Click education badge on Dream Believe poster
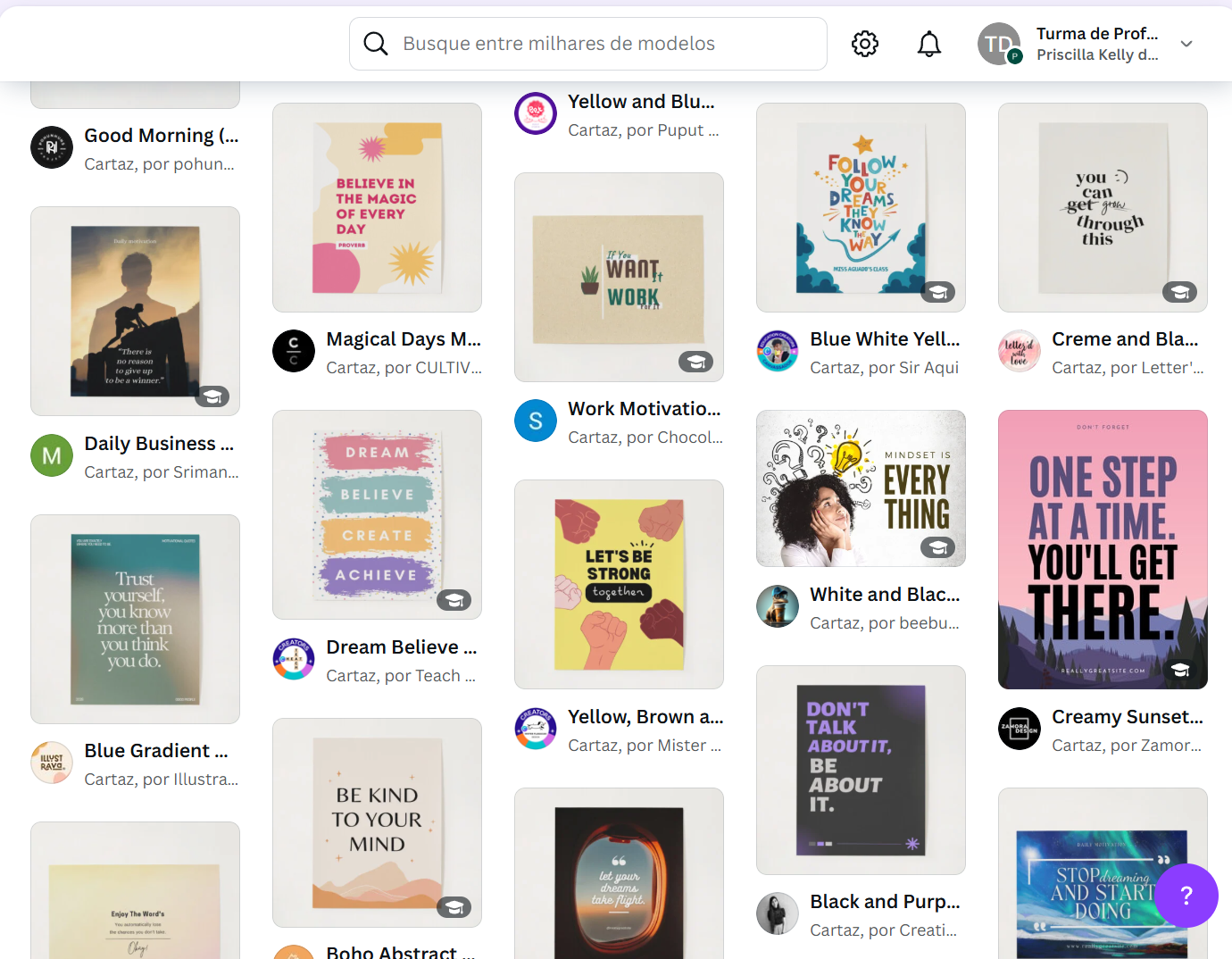 [x=454, y=600]
